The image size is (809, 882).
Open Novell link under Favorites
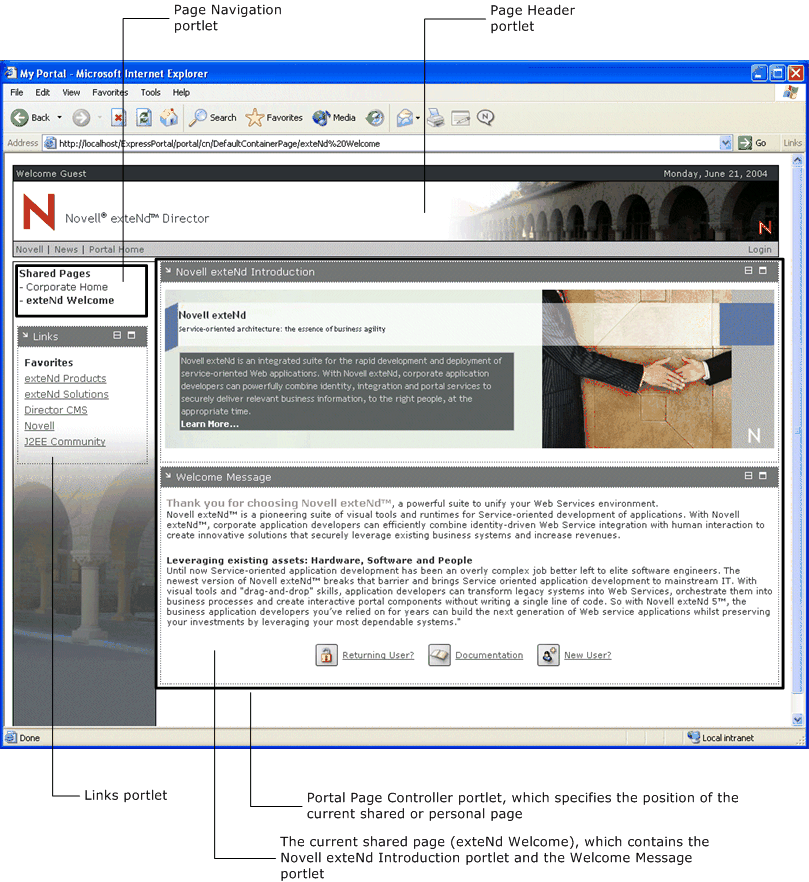[39, 426]
